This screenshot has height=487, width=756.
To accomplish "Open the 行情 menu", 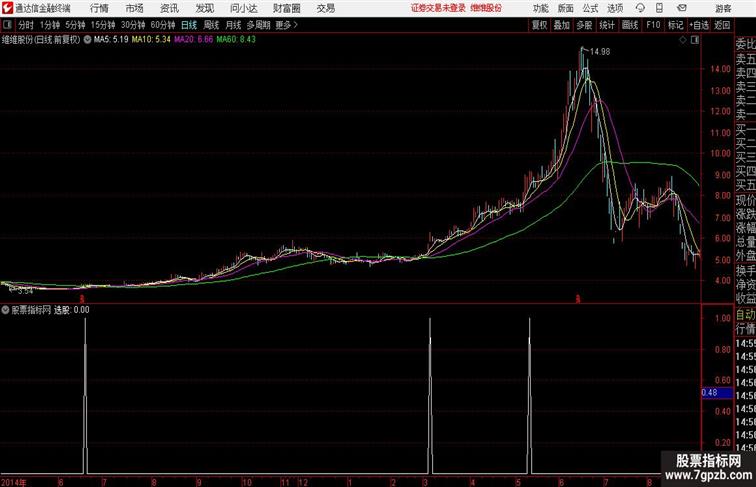I will [x=99, y=8].
